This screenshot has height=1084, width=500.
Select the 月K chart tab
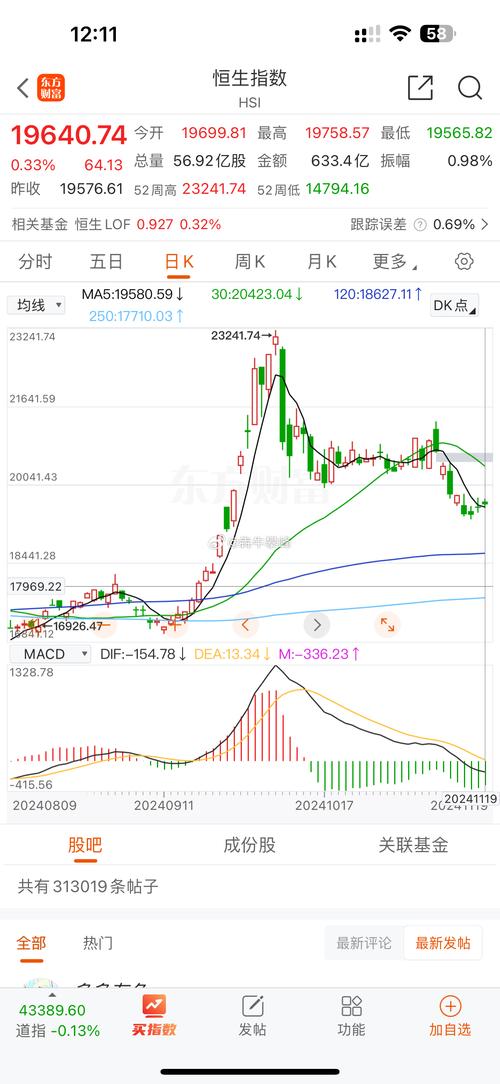coord(322,262)
